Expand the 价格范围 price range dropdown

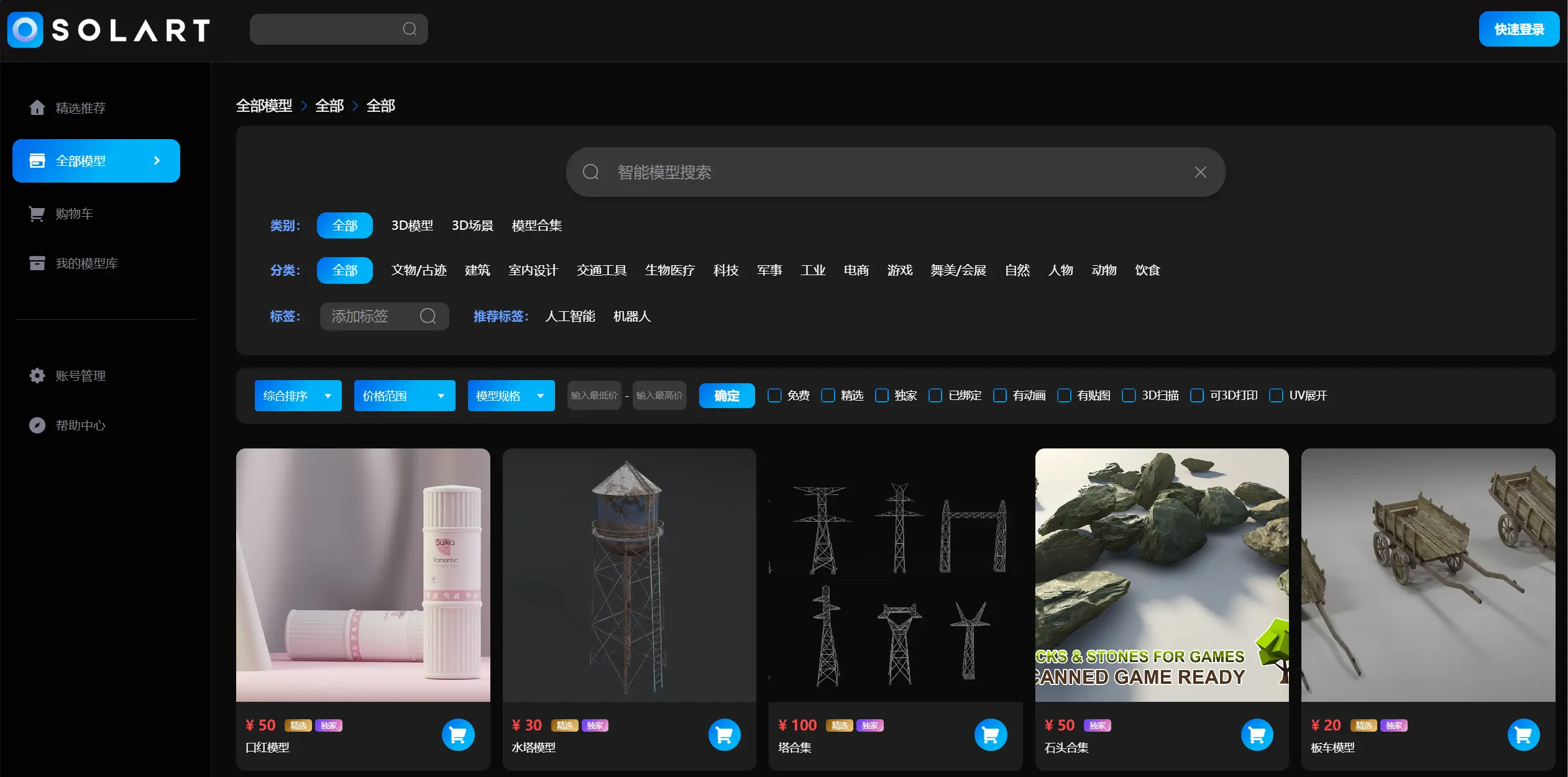[404, 396]
